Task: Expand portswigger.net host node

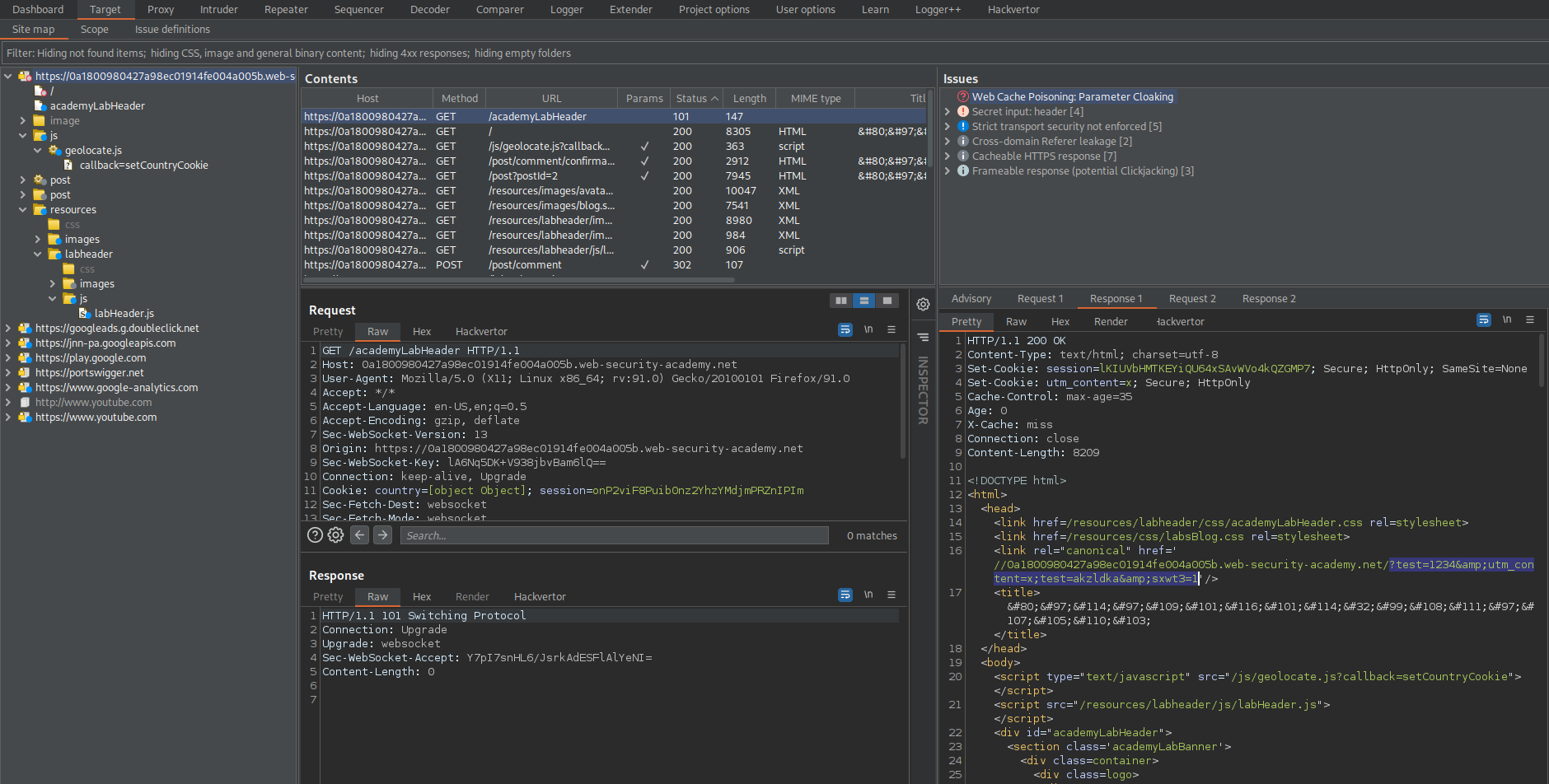Action: click(8, 373)
